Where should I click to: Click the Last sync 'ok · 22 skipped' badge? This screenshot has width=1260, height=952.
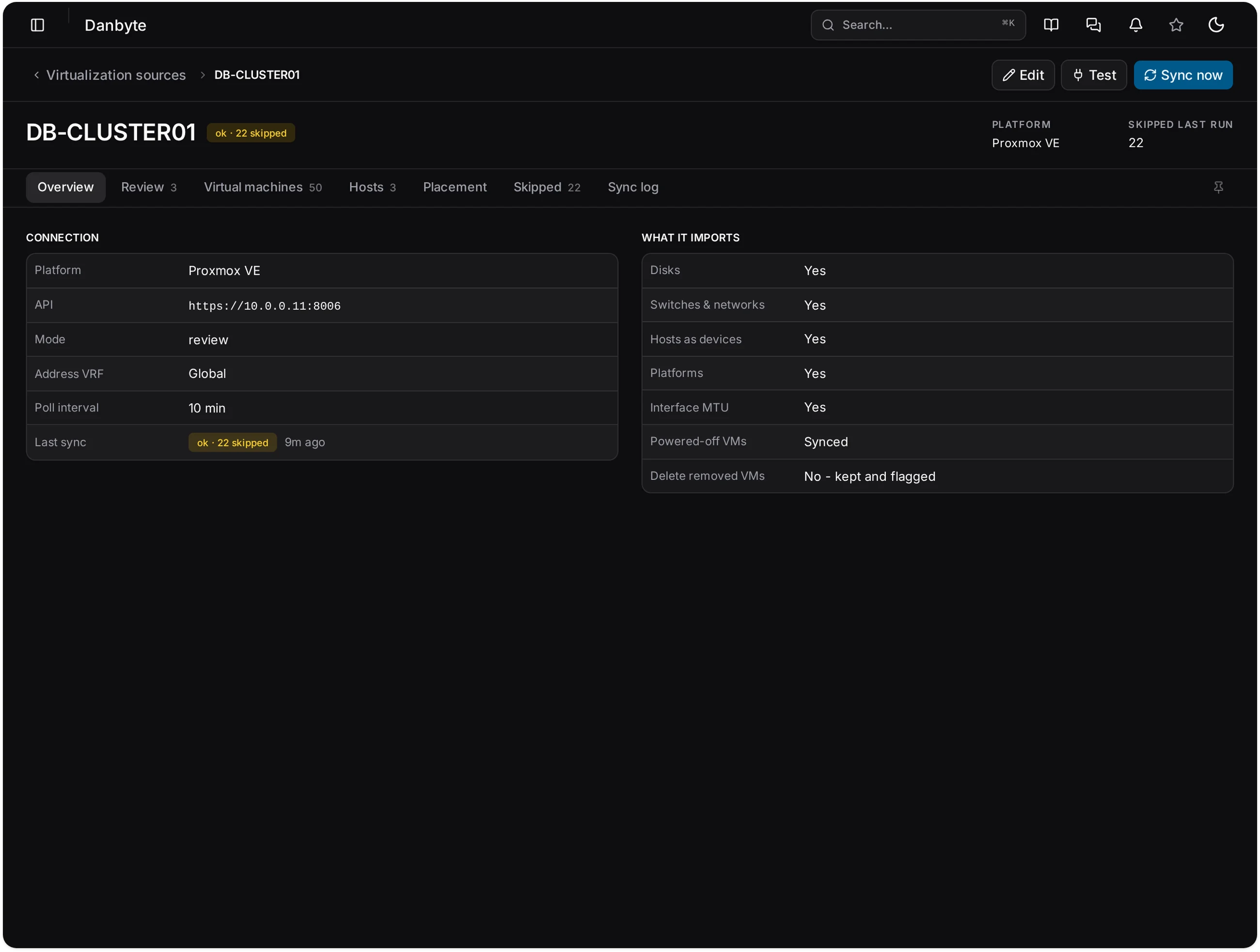(233, 443)
